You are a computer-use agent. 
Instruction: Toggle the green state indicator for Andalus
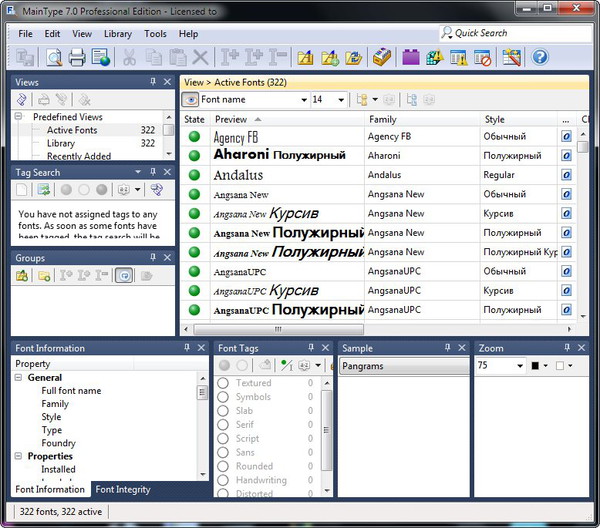pyautogui.click(x=194, y=174)
